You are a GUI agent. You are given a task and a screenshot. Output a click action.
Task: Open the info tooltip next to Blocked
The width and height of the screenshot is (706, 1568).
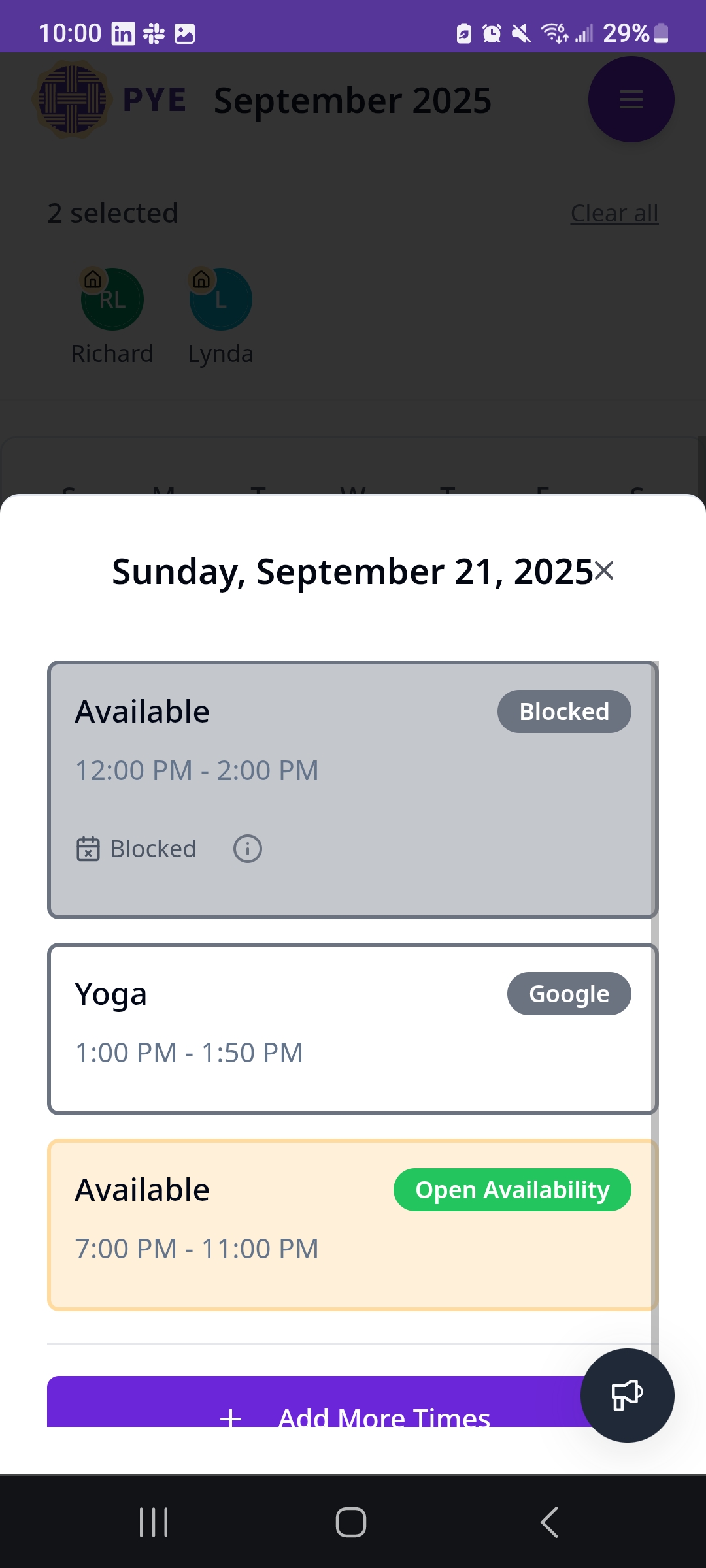point(247,849)
